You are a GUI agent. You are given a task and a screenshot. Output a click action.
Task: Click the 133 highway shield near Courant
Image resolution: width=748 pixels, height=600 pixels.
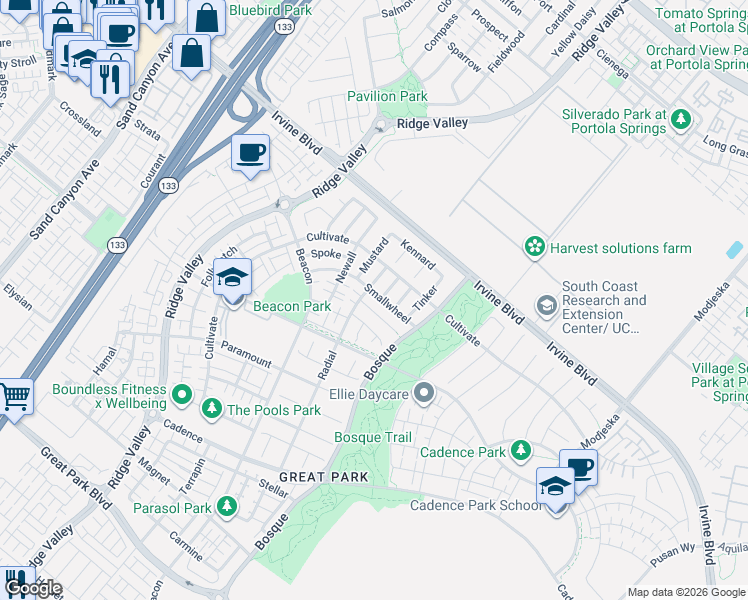[x=169, y=186]
